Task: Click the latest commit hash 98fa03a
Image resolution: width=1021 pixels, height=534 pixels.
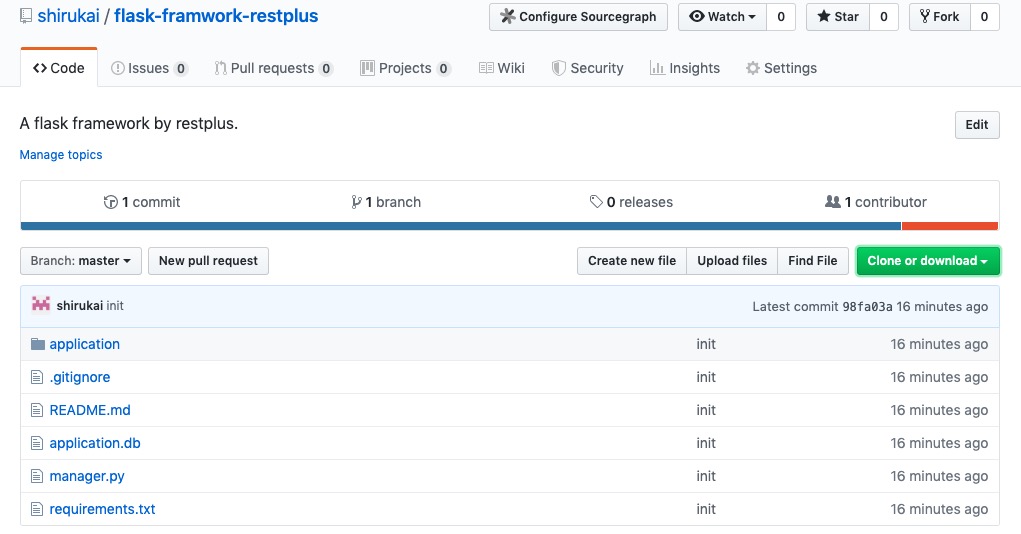Action: (867, 306)
